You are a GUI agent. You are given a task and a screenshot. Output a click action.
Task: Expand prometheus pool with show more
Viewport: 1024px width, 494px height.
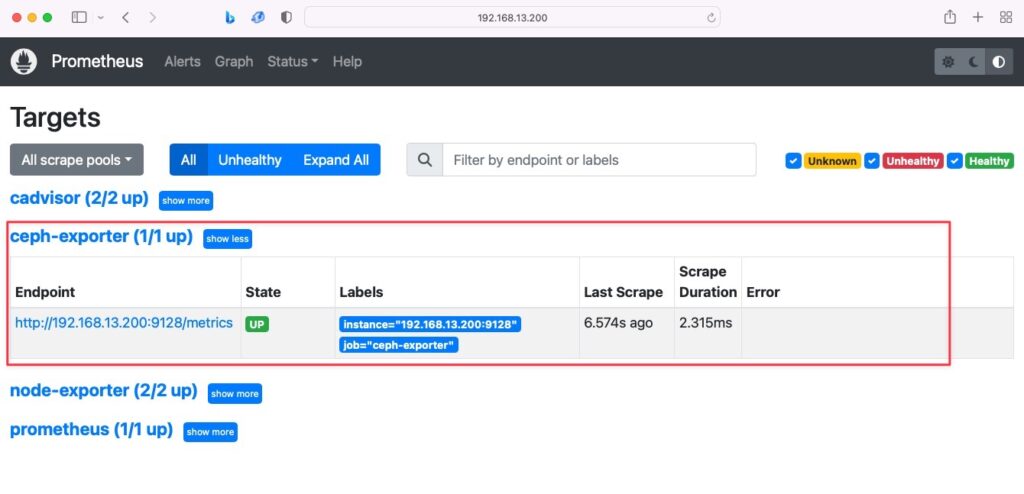click(210, 432)
